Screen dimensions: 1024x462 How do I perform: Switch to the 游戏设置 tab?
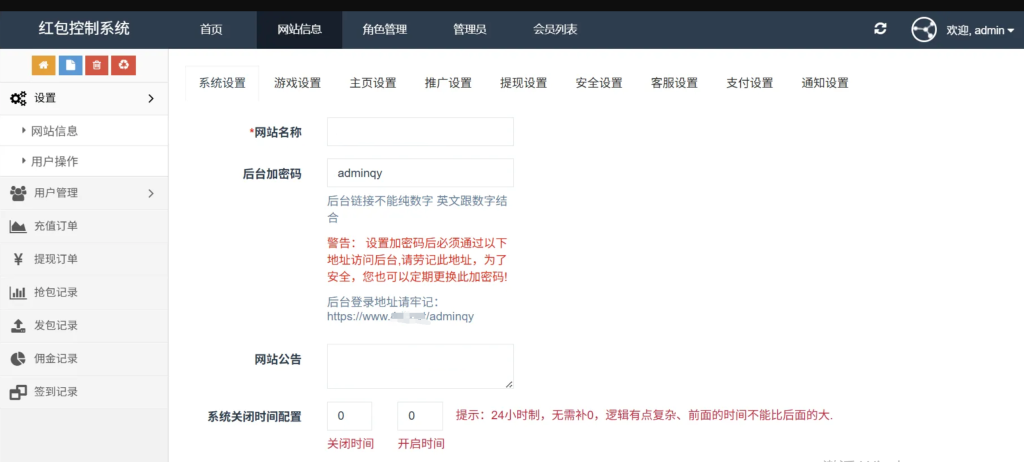coord(297,83)
